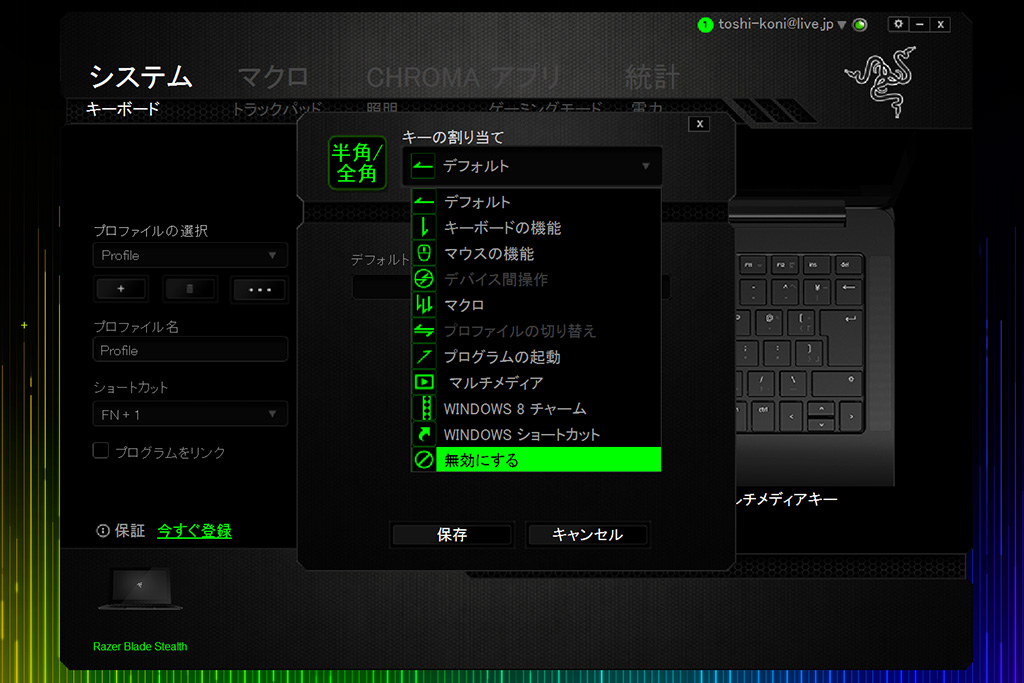Click the デバイス間操作 icon

[424, 279]
